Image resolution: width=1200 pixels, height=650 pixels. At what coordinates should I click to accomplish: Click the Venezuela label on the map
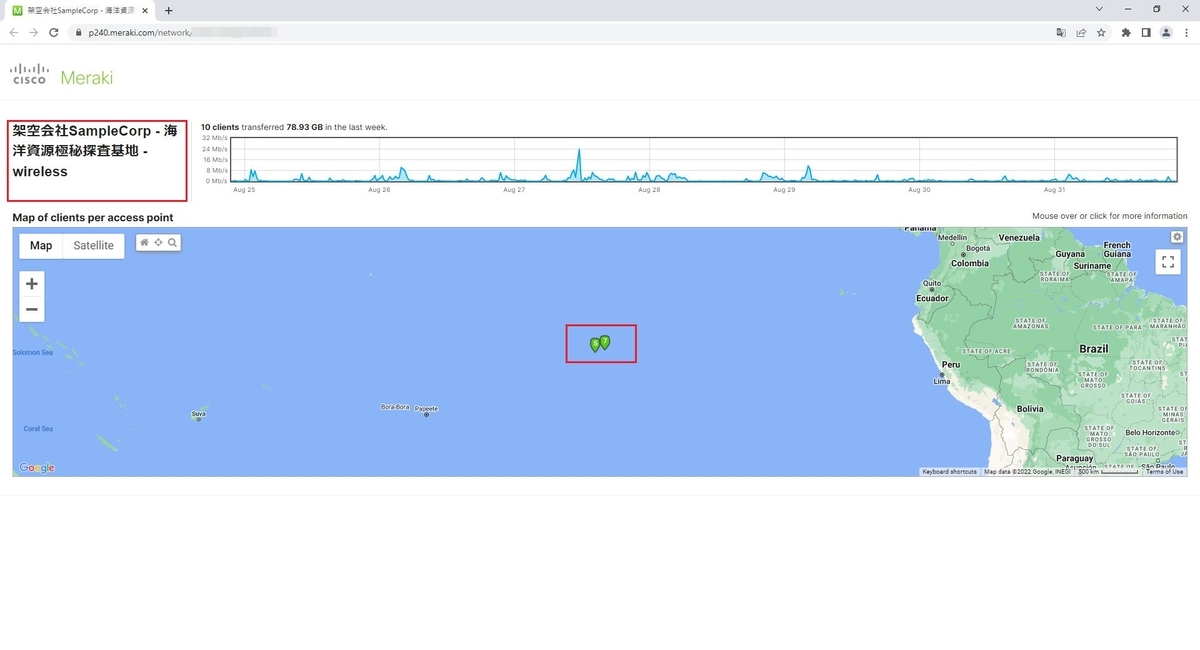[1020, 238]
